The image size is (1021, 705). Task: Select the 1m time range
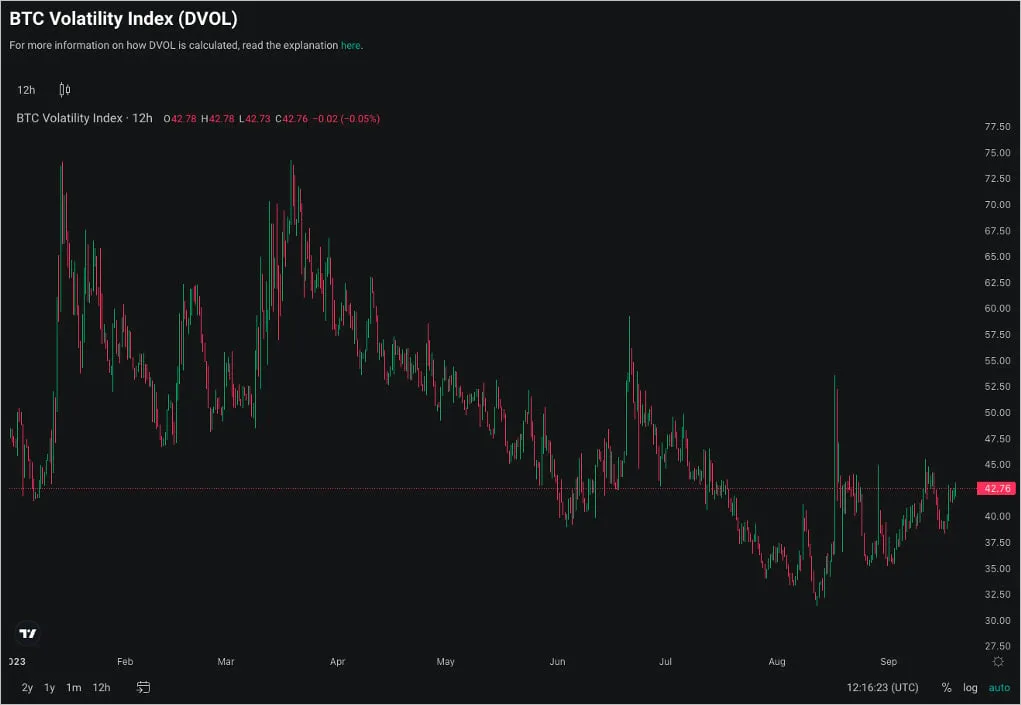pyautogui.click(x=74, y=687)
